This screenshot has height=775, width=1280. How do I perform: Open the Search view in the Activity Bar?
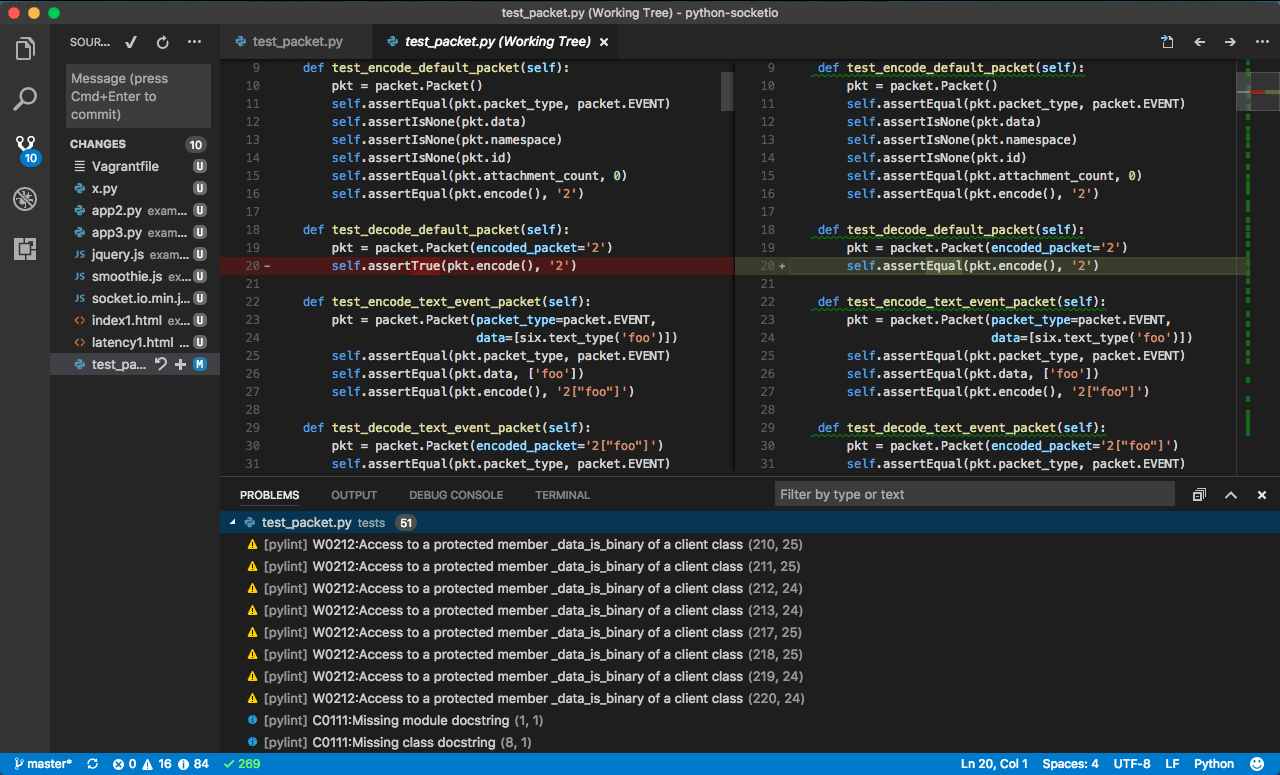click(25, 99)
